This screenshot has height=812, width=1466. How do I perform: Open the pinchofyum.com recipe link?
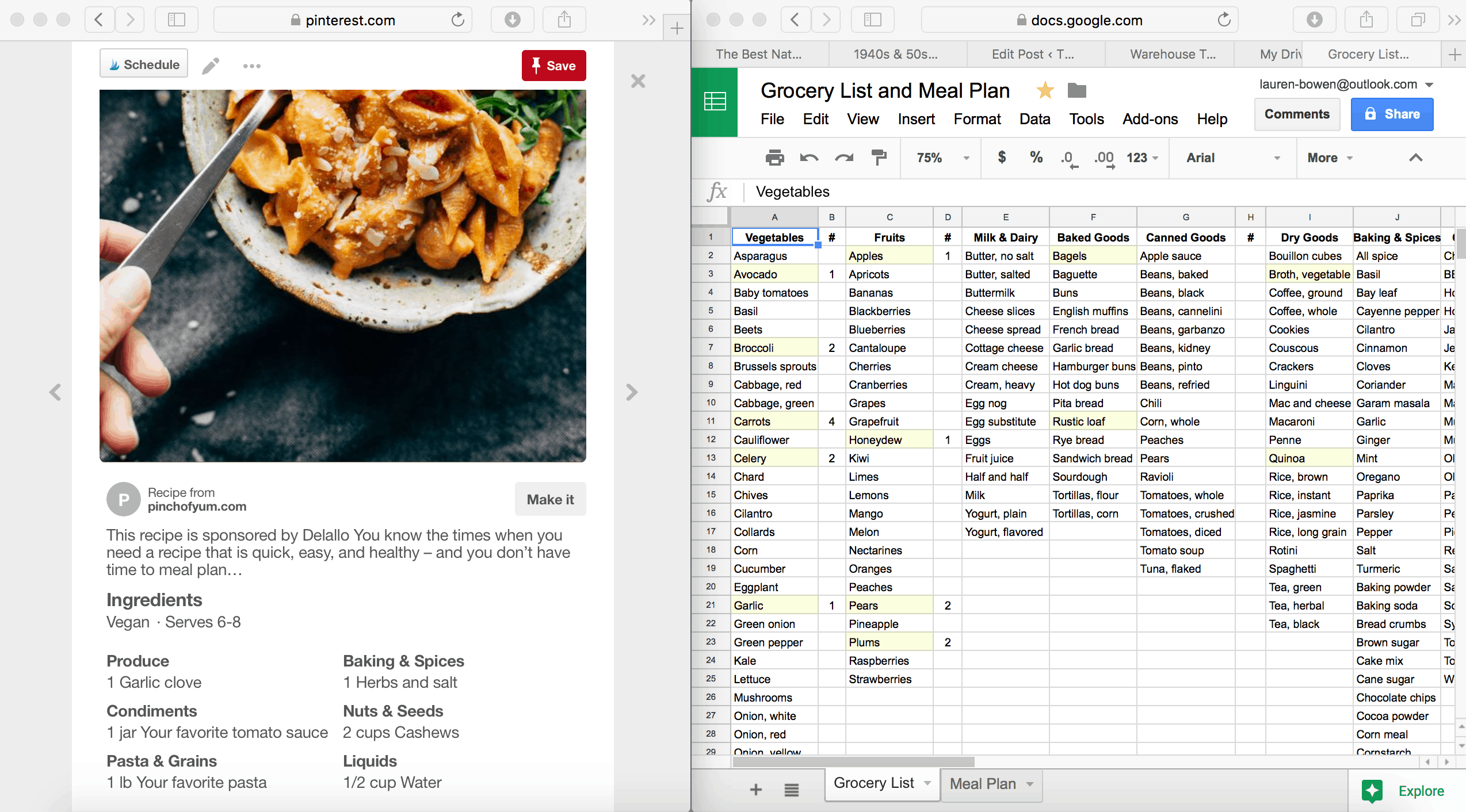[x=197, y=507]
